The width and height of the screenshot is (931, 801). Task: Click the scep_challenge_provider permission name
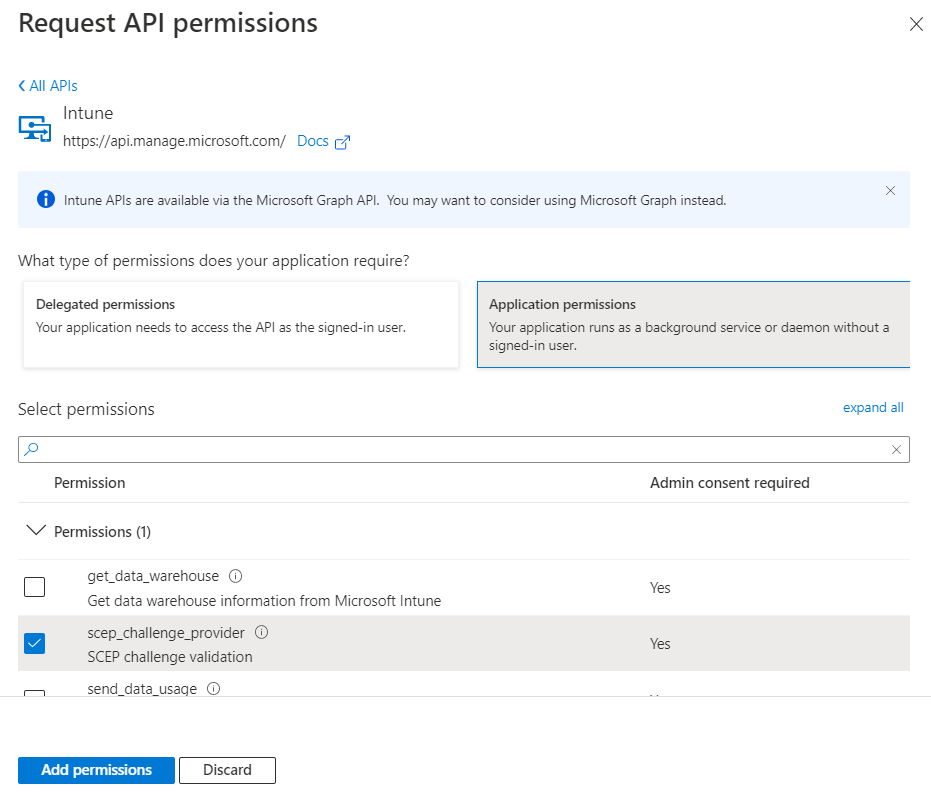click(x=166, y=633)
